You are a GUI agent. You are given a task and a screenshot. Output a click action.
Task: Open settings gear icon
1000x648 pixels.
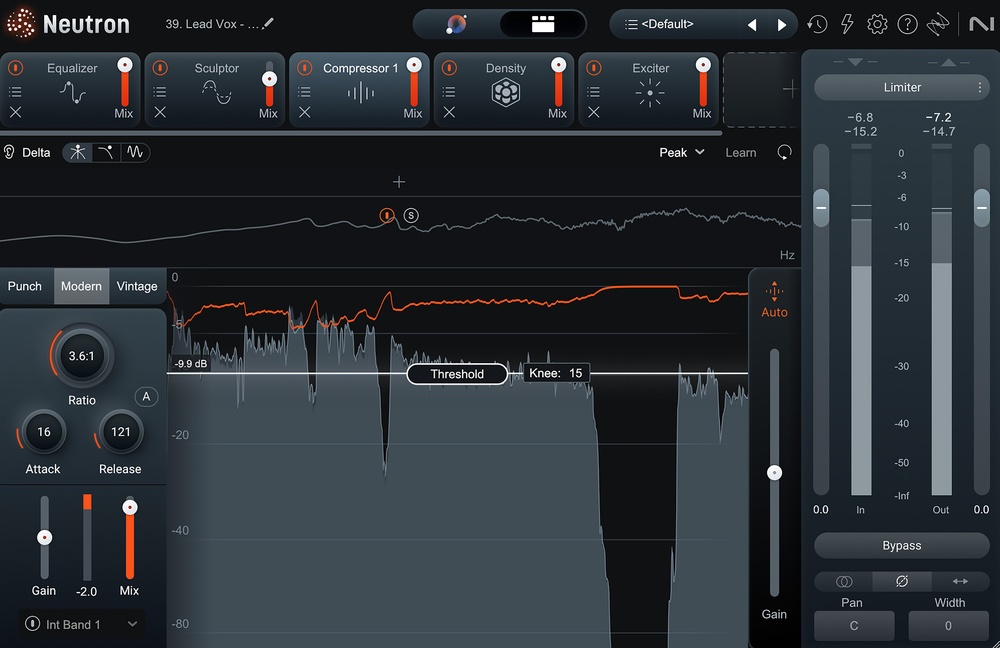tap(877, 24)
